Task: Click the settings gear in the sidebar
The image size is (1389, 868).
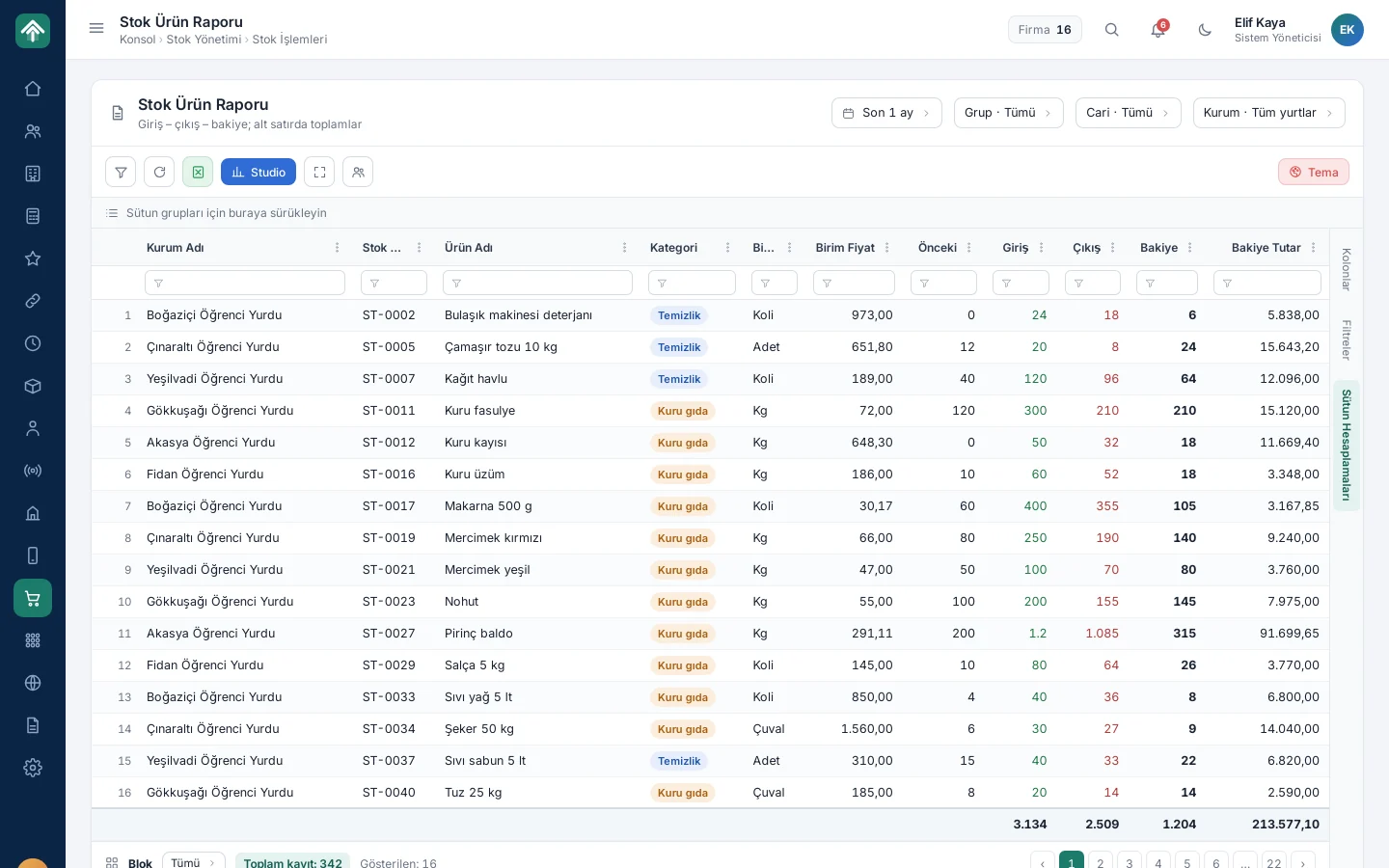Action: 33,768
